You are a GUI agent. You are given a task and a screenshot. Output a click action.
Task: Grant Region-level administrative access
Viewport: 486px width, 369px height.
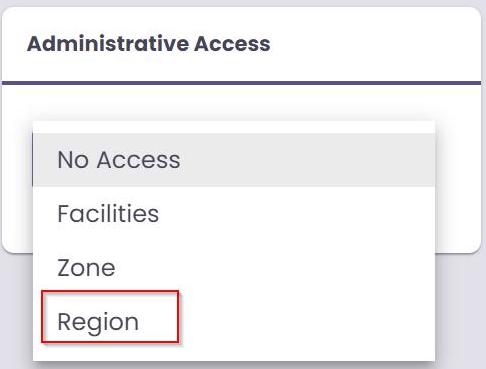[x=234, y=321]
